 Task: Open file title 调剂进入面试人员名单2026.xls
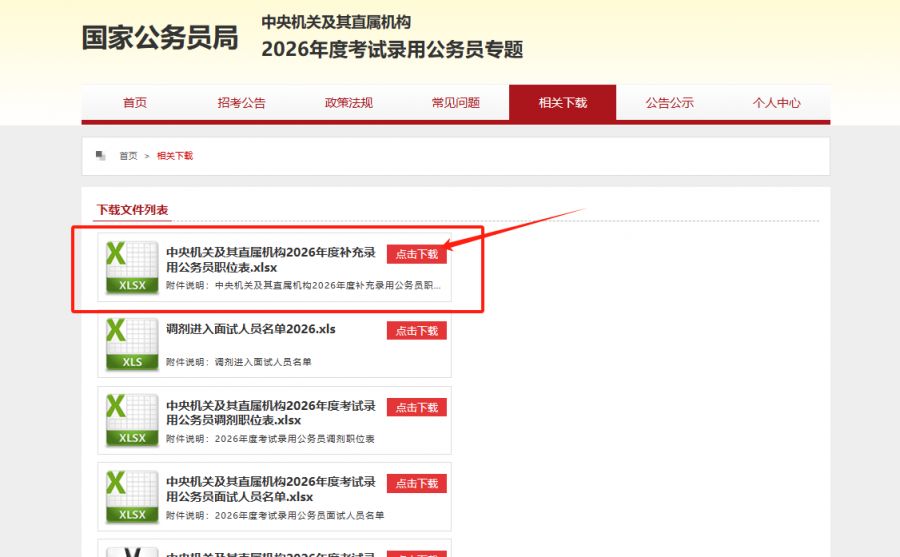(251, 329)
